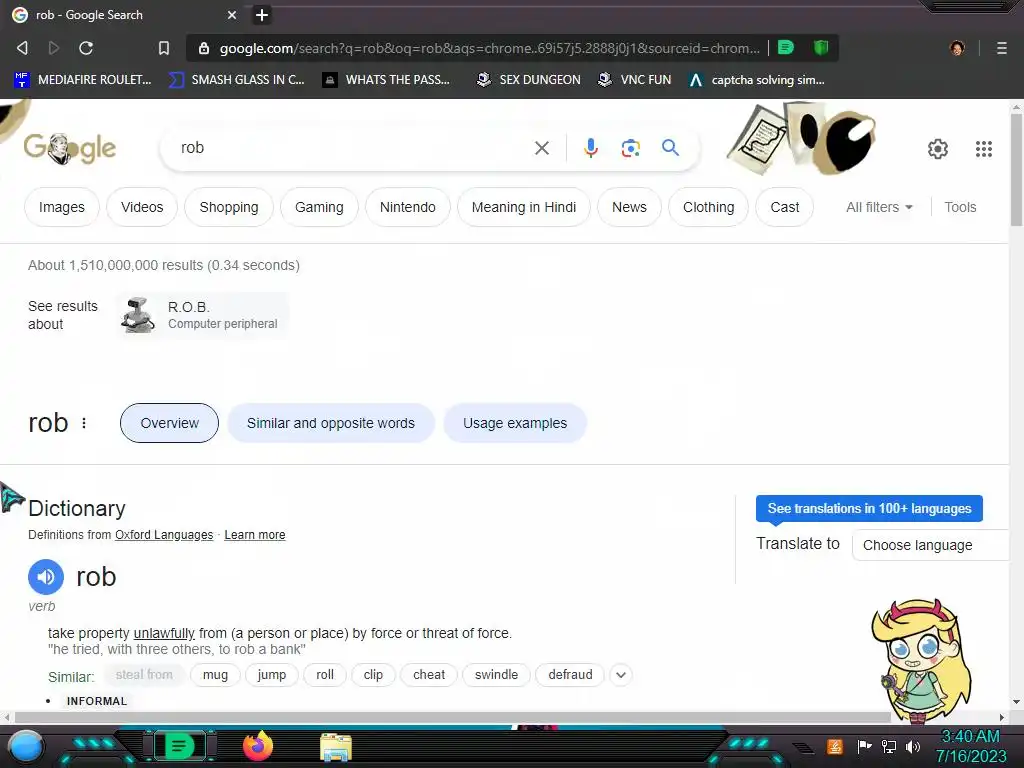Open Firefox from the taskbar

[258, 746]
